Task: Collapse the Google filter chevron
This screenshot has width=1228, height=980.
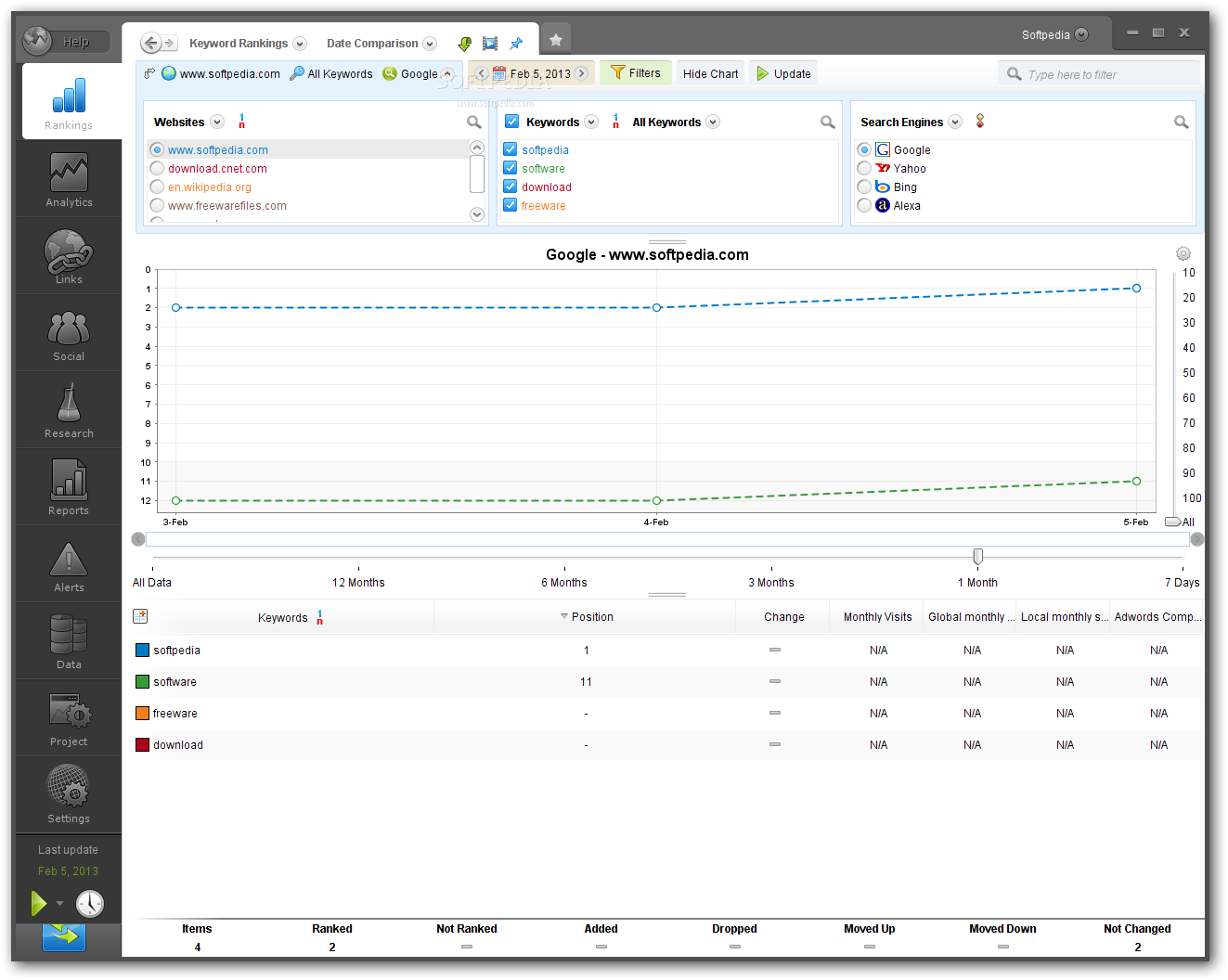Action: (x=447, y=73)
